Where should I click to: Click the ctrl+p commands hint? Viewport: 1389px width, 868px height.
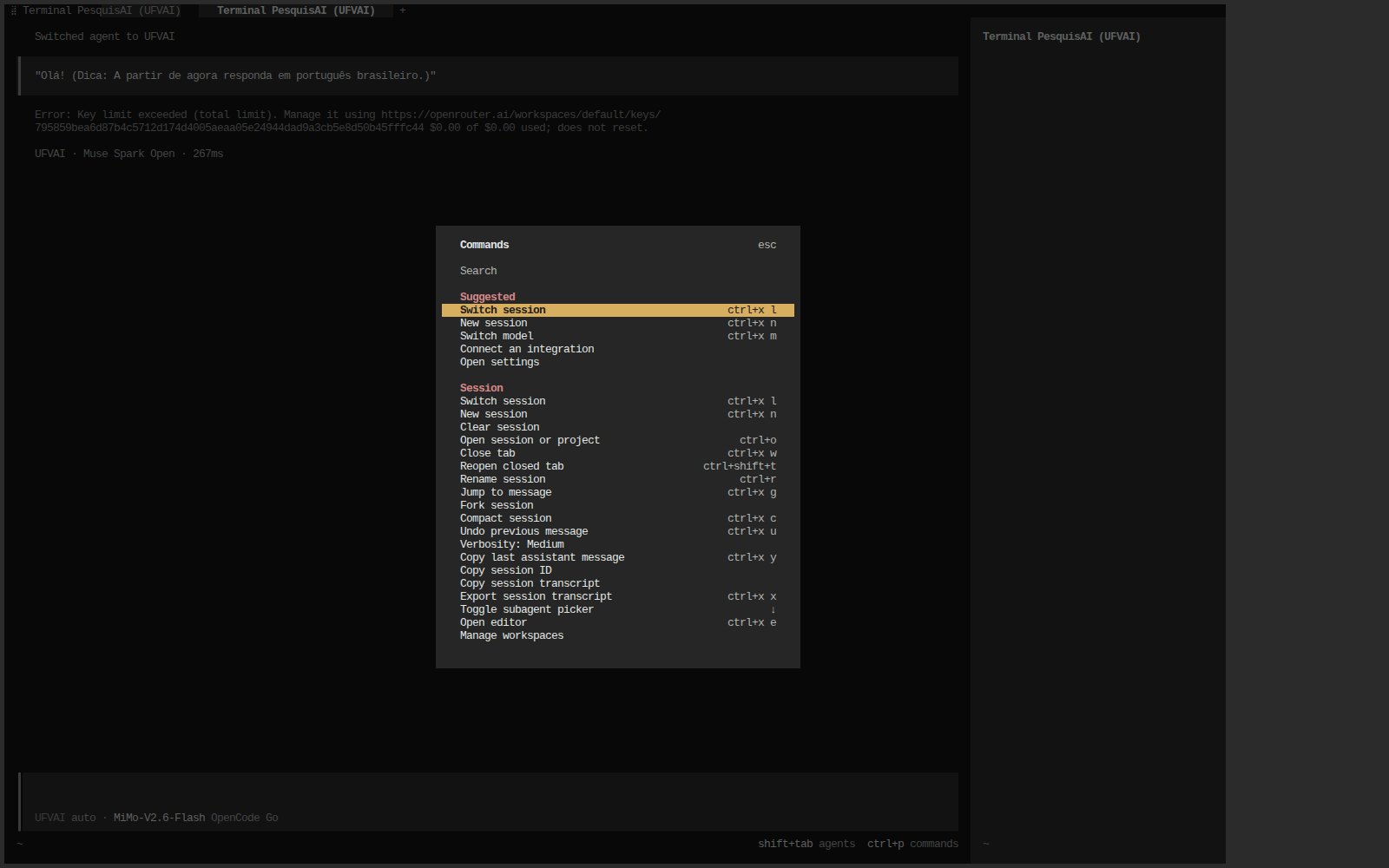(912, 844)
